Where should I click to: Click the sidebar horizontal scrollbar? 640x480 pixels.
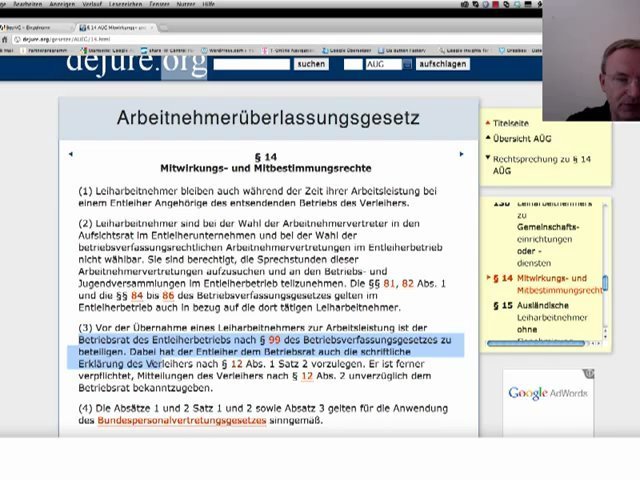pos(536,343)
